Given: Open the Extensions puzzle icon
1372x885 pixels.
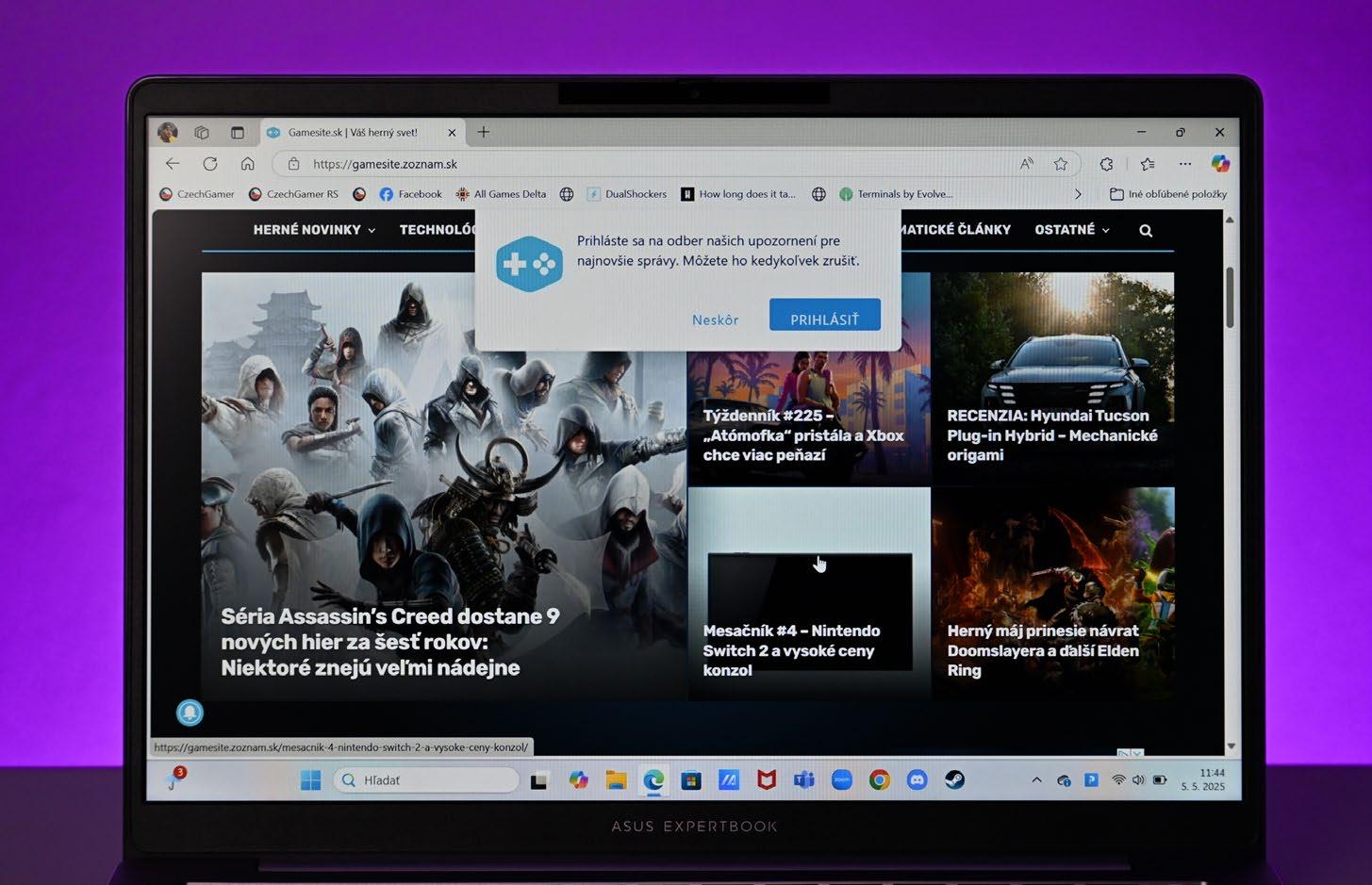Looking at the screenshot, I should tap(1107, 164).
